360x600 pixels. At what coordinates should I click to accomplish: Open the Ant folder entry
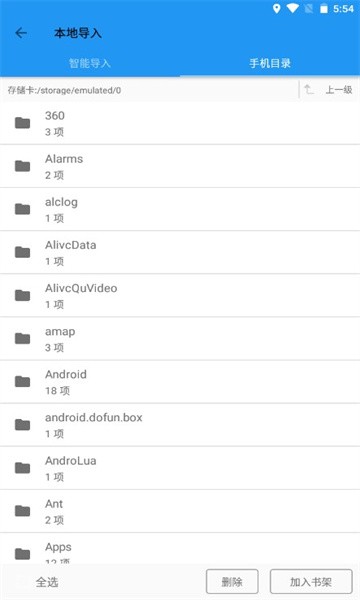point(180,511)
